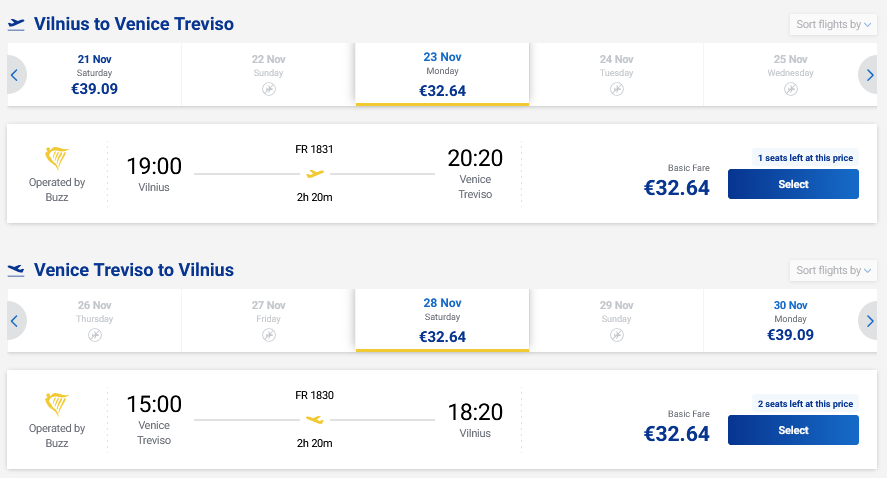
Task: Show later outbound dates with right arrow
Action: (869, 75)
